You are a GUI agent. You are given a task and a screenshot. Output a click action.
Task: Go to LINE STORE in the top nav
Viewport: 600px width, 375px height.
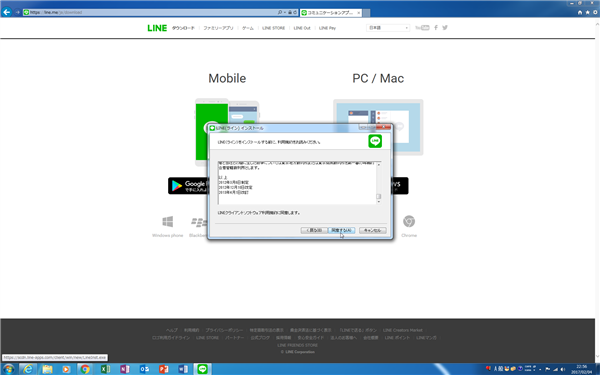pos(273,28)
